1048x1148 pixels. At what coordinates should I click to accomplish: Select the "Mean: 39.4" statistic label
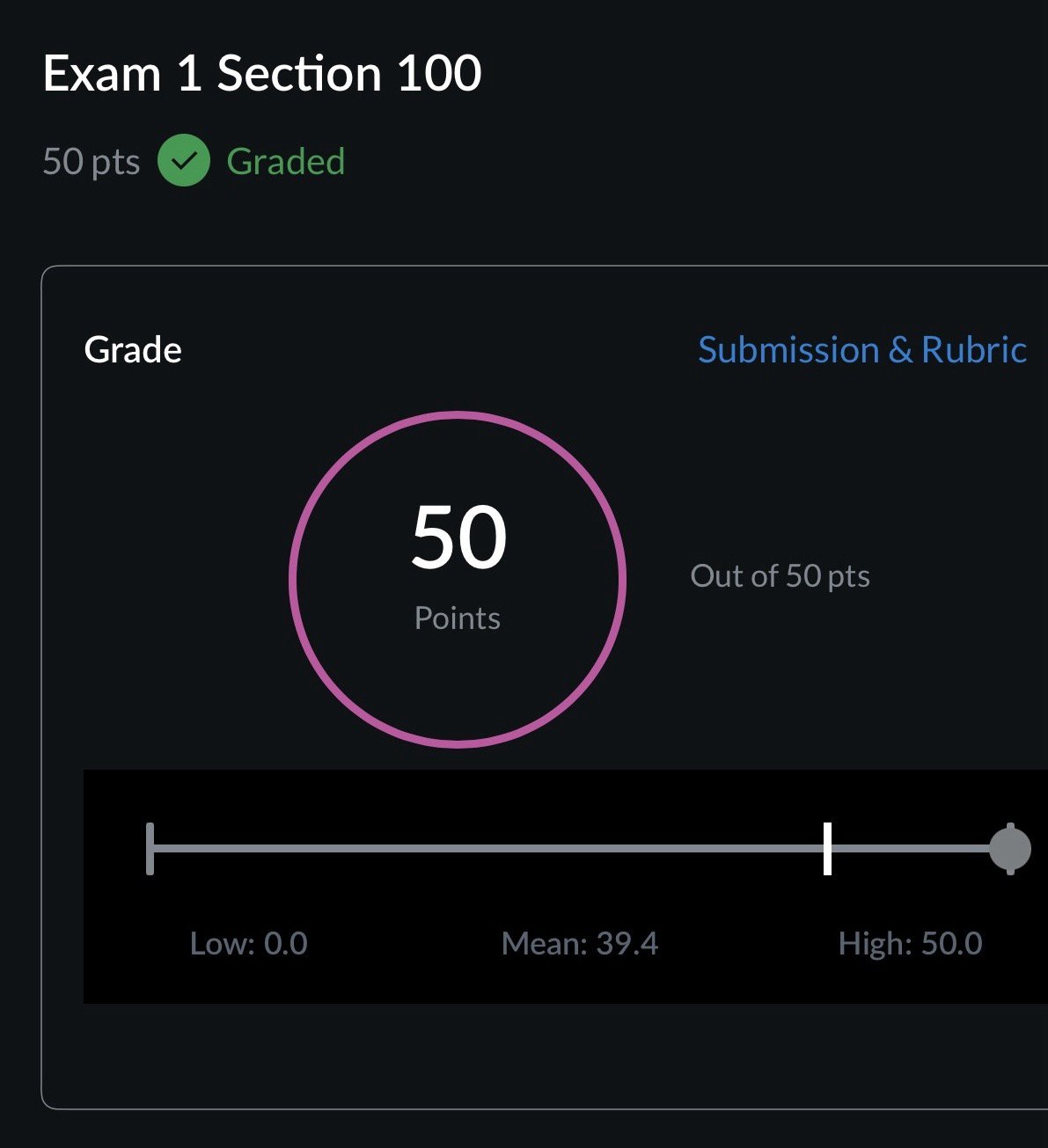[x=580, y=944]
